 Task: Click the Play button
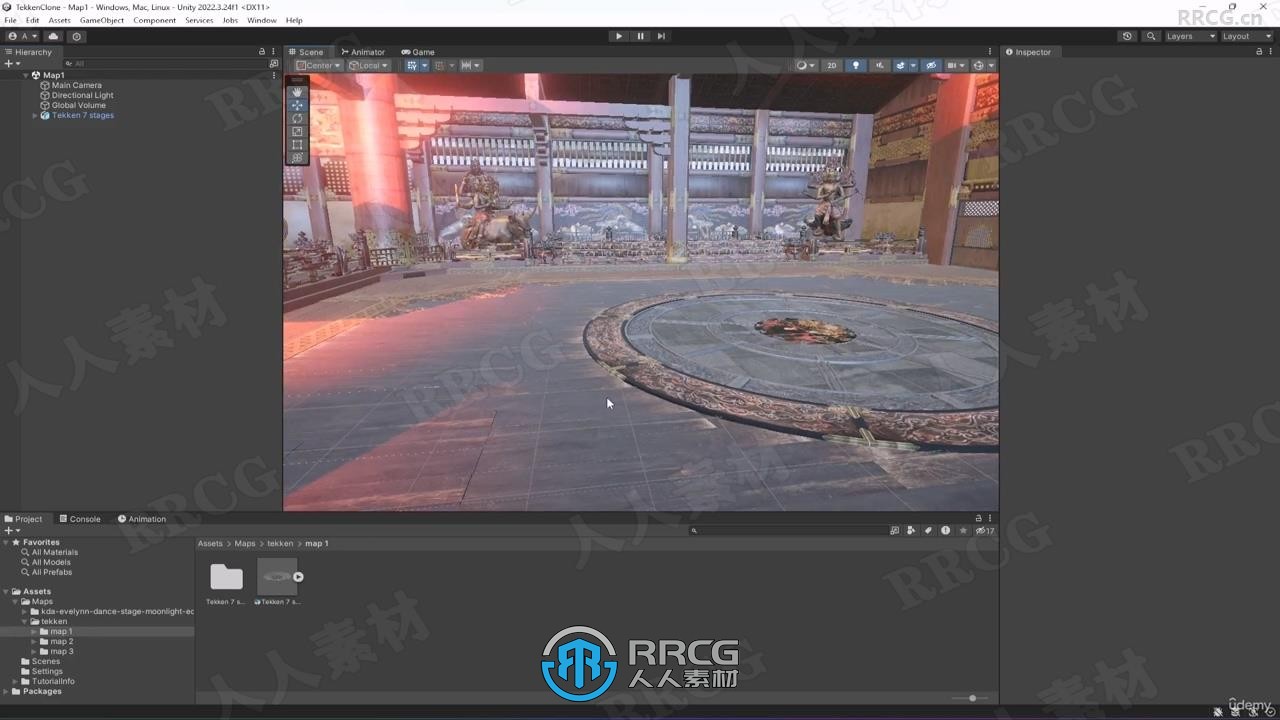(x=619, y=36)
